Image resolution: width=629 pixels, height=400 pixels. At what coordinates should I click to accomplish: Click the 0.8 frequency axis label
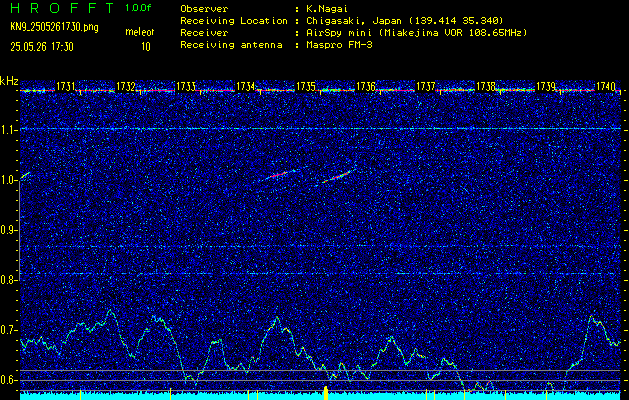pos(7,280)
